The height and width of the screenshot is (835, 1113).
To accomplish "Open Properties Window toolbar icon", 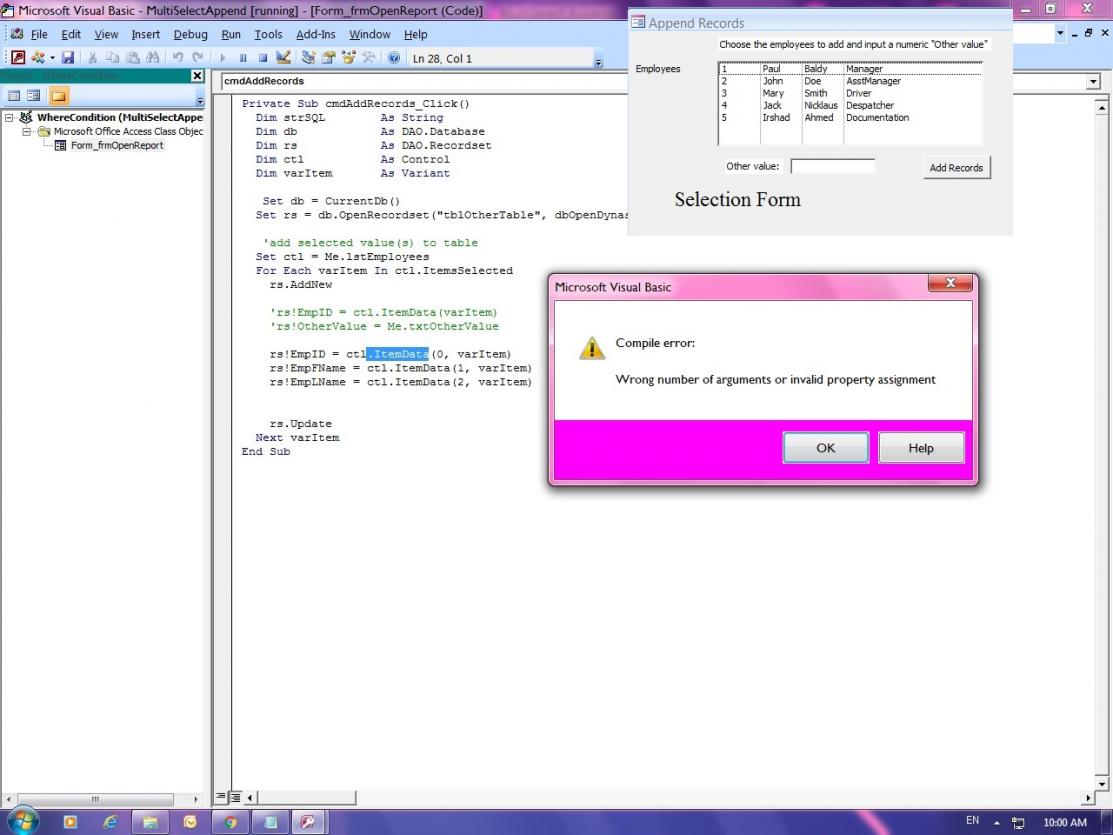I will click(x=328, y=58).
